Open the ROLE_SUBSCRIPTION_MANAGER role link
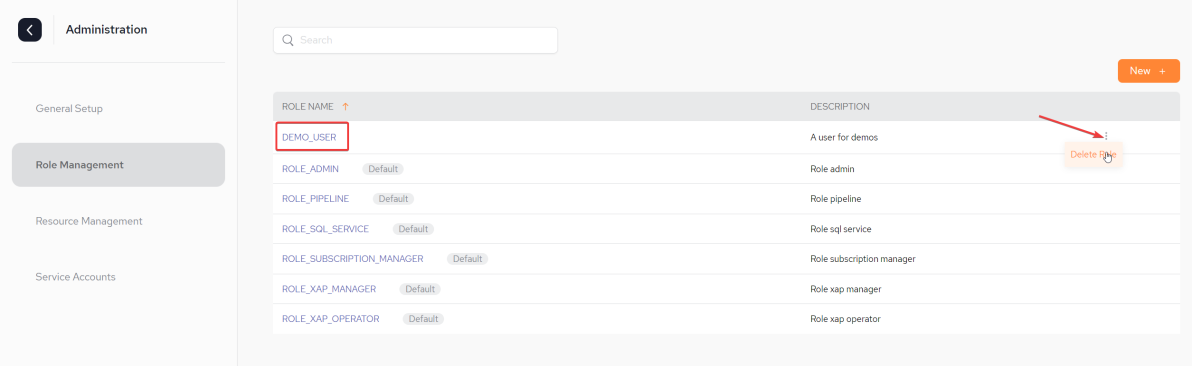The width and height of the screenshot is (1192, 366). 353,259
